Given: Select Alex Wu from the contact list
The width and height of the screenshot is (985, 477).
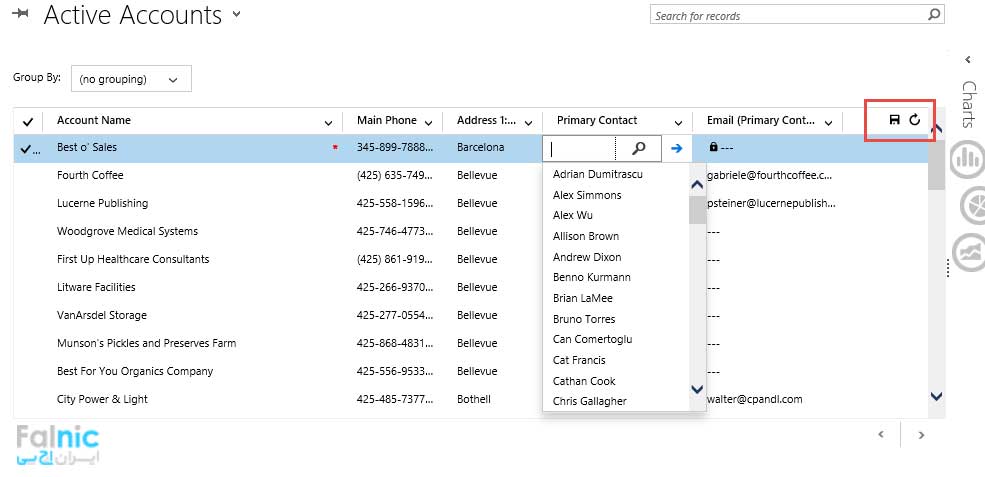Looking at the screenshot, I should tap(572, 215).
